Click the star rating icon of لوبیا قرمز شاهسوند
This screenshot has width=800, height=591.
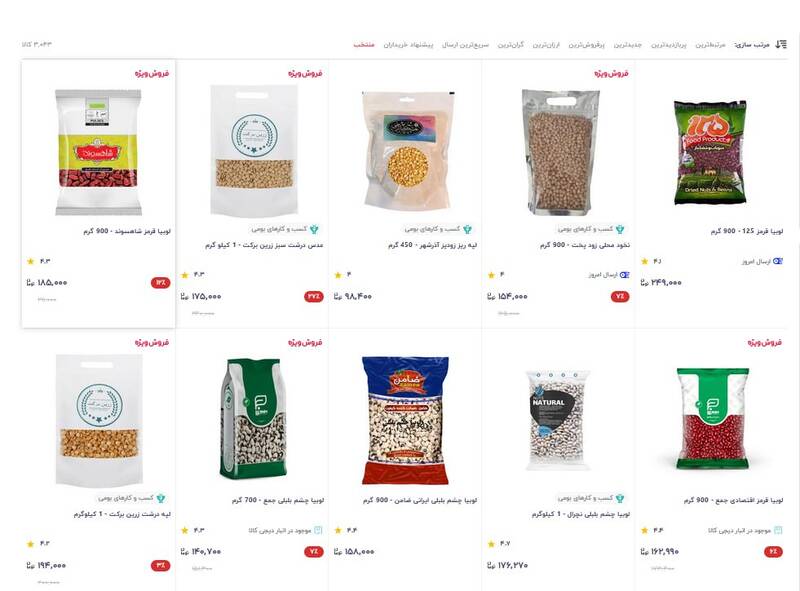tap(31, 261)
